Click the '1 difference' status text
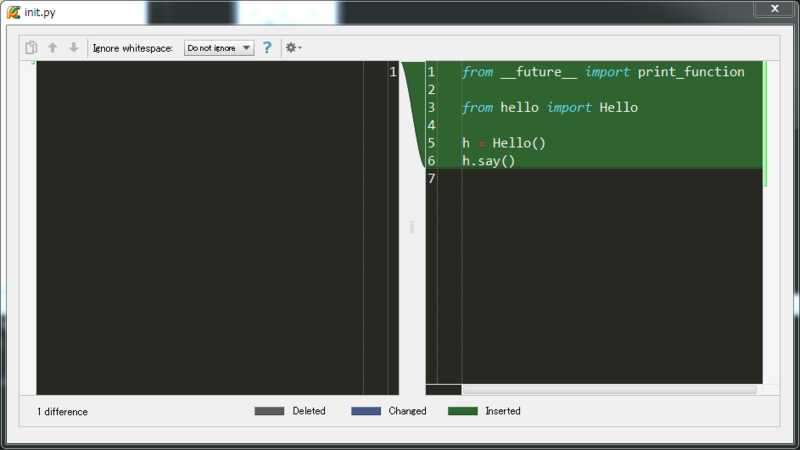Screen dimensions: 800x450 pos(62,412)
